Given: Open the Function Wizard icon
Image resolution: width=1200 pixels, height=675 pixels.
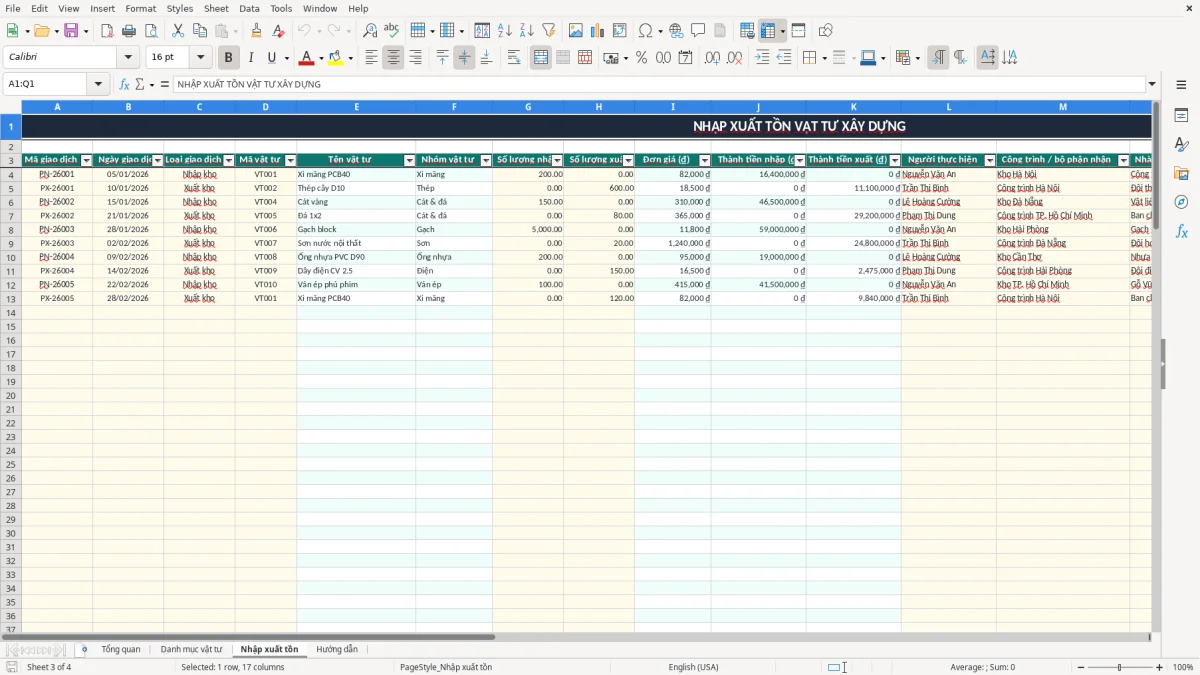Looking at the screenshot, I should pyautogui.click(x=125, y=84).
